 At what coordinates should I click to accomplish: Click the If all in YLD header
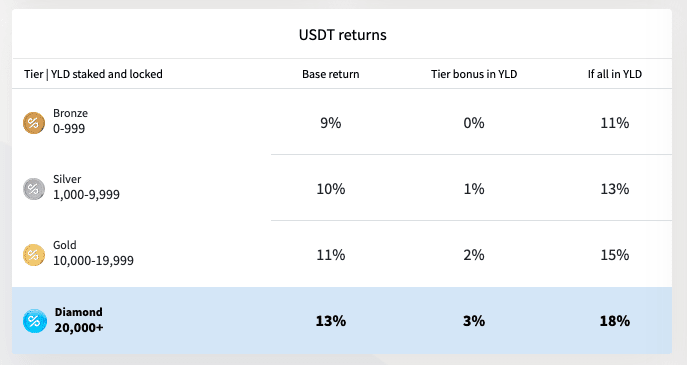pos(615,74)
